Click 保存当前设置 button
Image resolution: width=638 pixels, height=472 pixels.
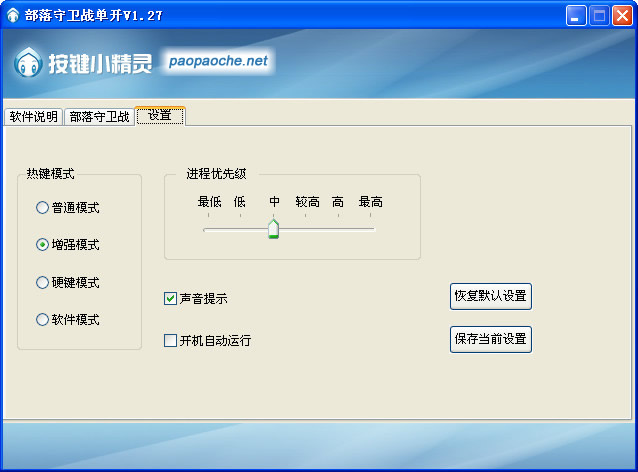[x=491, y=339]
